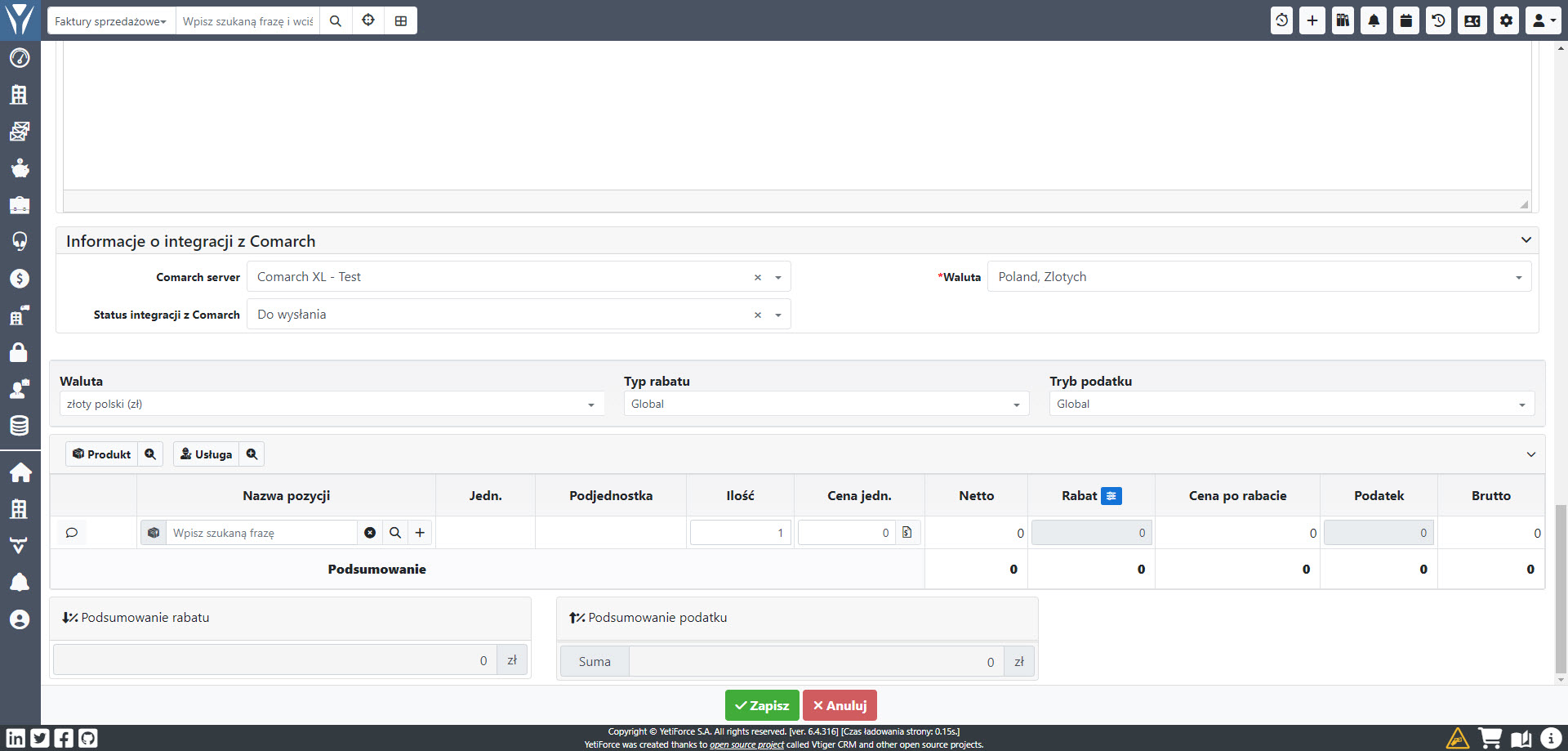Click the red Anuluj button
This screenshot has height=751, width=1568.
(x=840, y=705)
